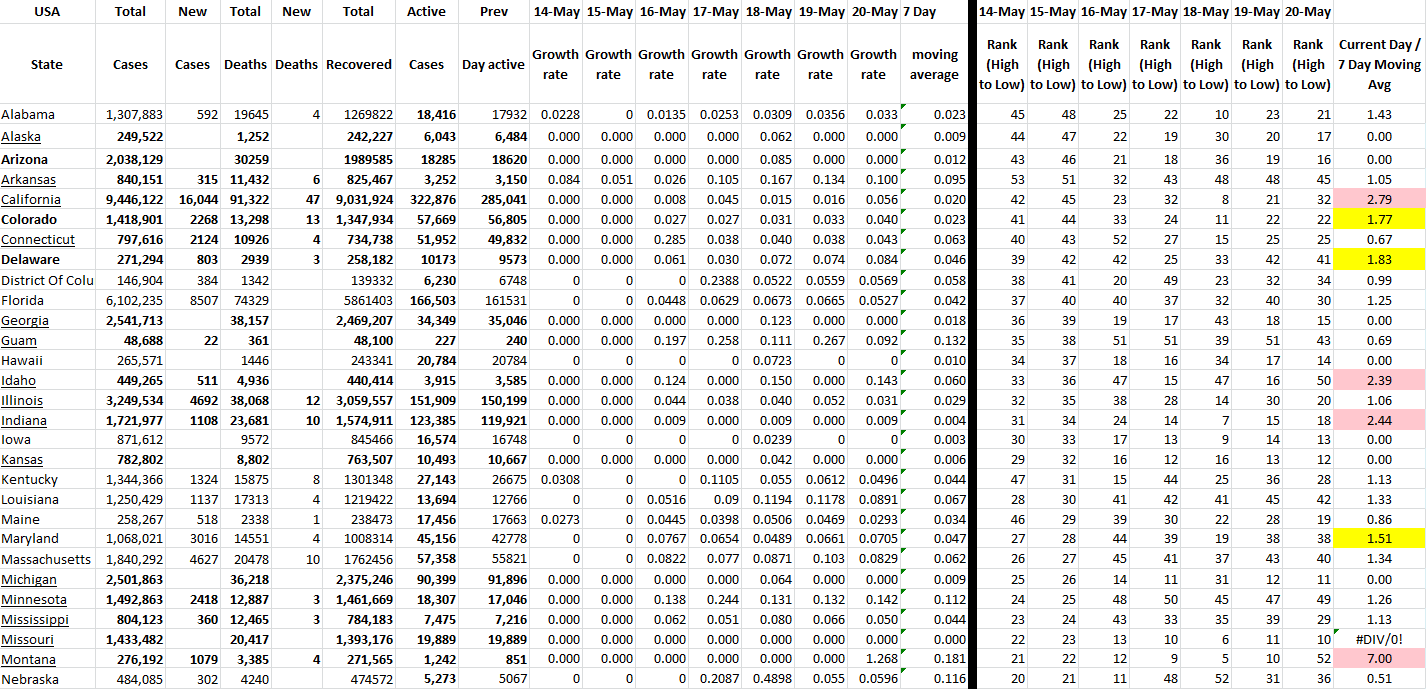Select the pink-highlighted 2.79 cell
The height and width of the screenshot is (689, 1426).
[1379, 199]
